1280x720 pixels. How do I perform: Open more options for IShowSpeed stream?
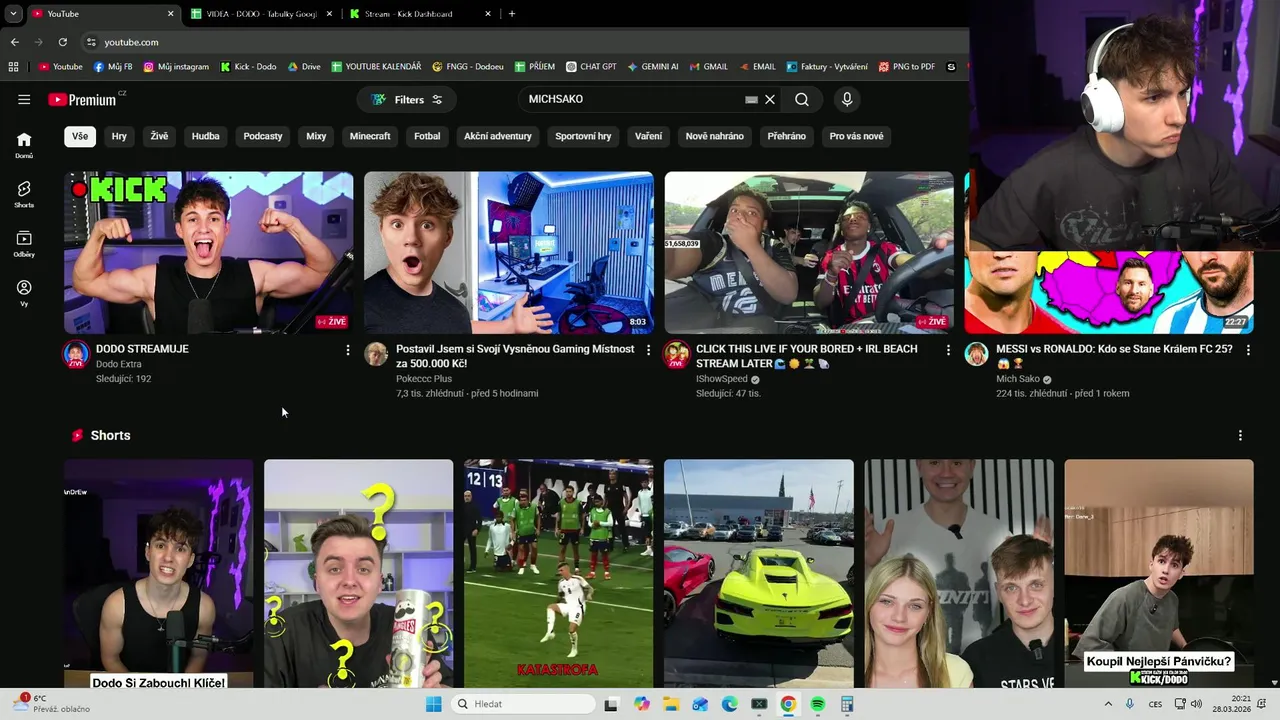948,350
